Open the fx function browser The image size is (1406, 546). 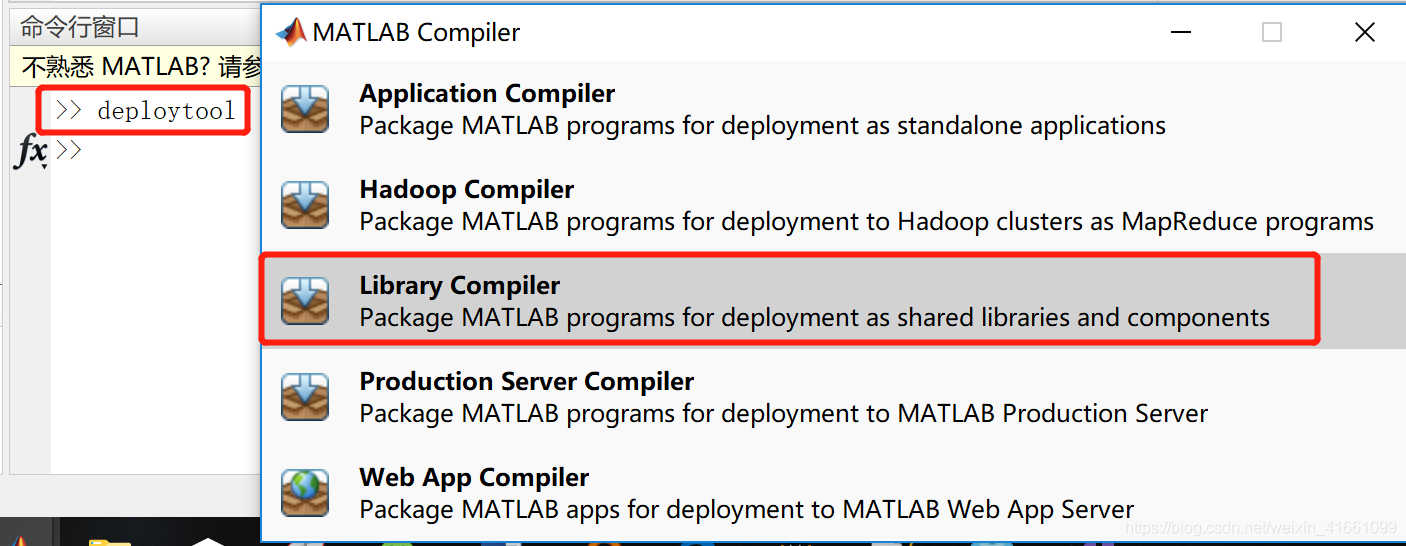pos(31,153)
